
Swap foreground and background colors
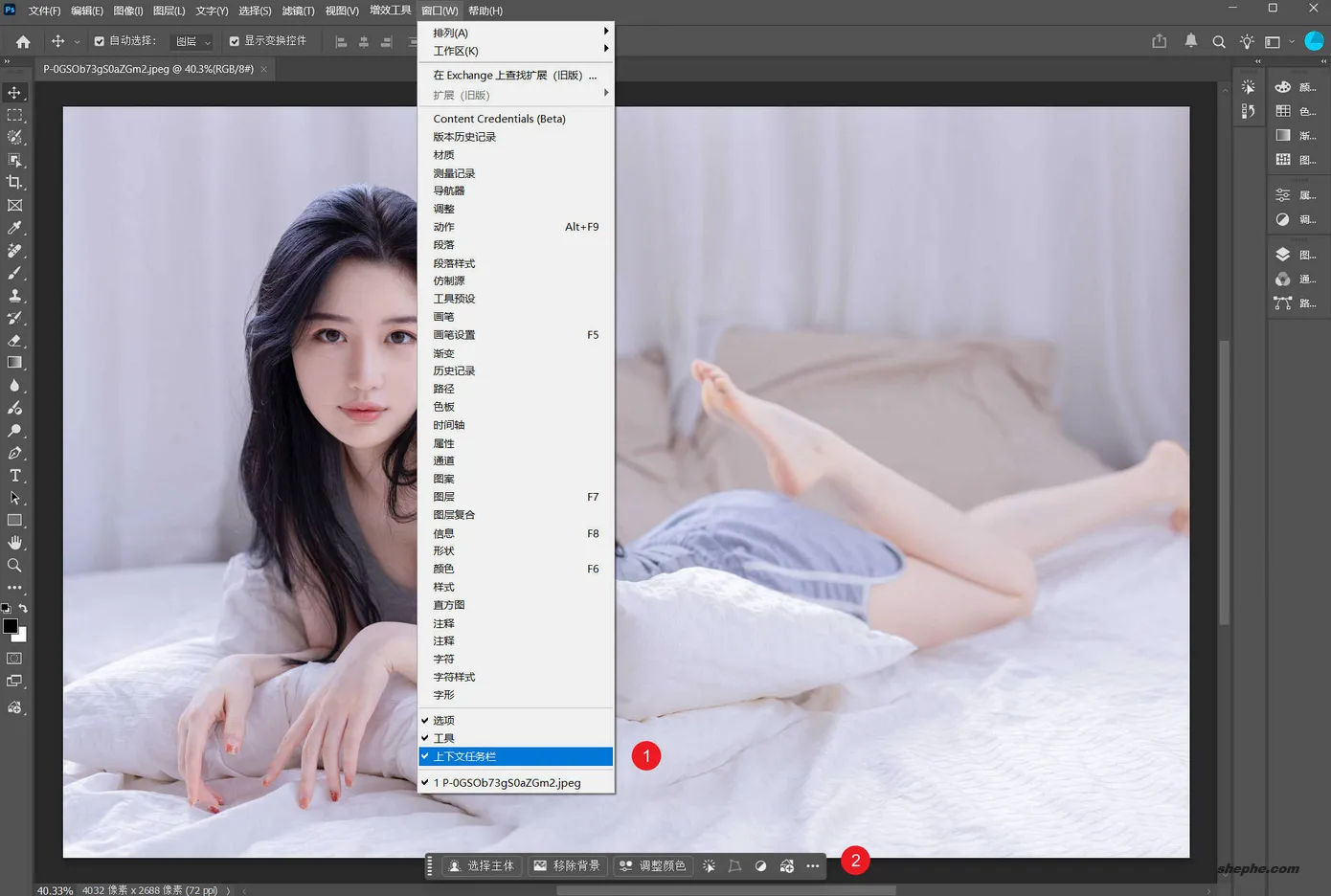click(23, 608)
